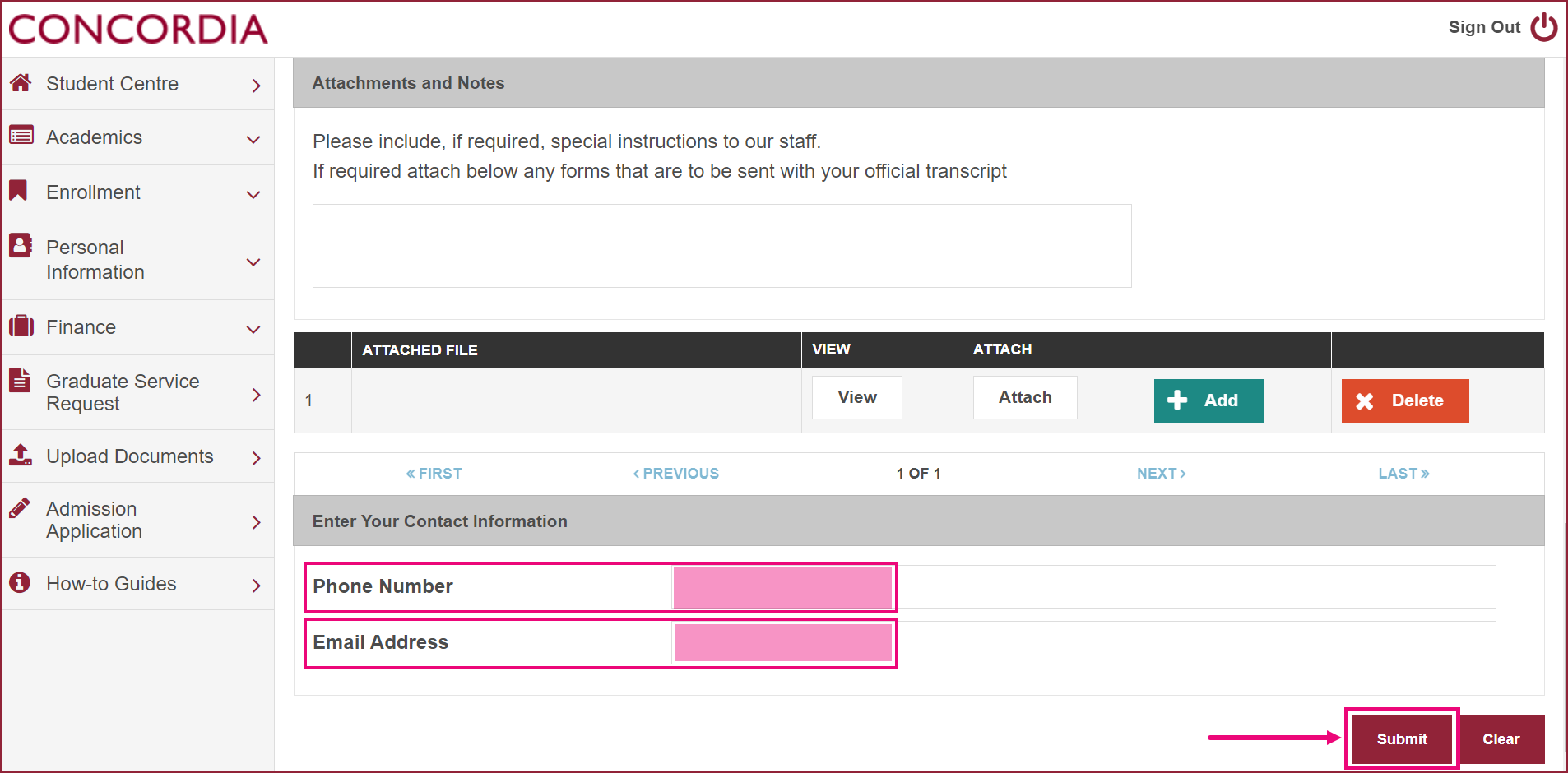1568x773 pixels.
Task: Click the Enrollment bookmark icon
Action: click(x=18, y=190)
